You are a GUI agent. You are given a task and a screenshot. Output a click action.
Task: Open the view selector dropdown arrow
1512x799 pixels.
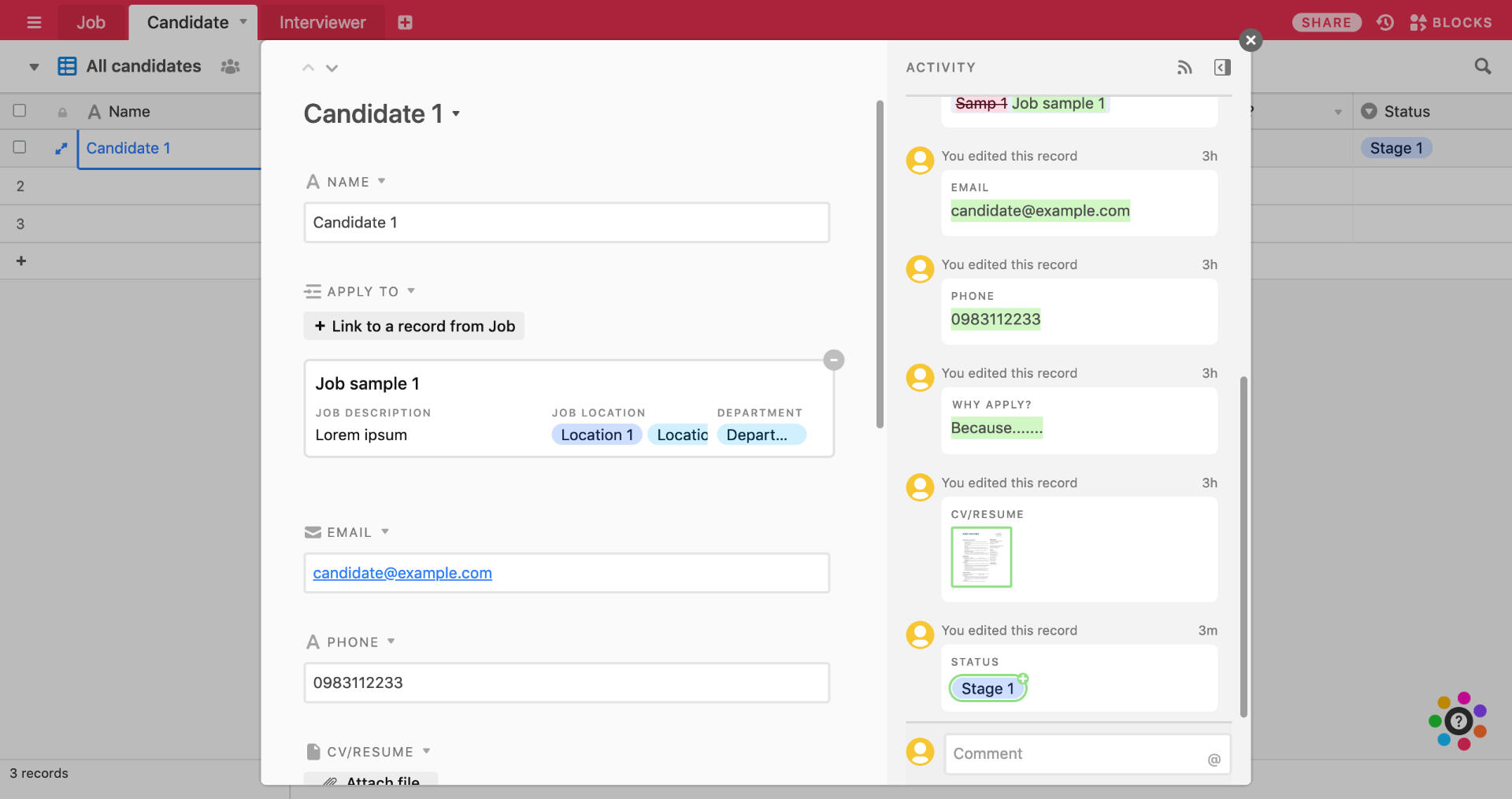click(33, 66)
